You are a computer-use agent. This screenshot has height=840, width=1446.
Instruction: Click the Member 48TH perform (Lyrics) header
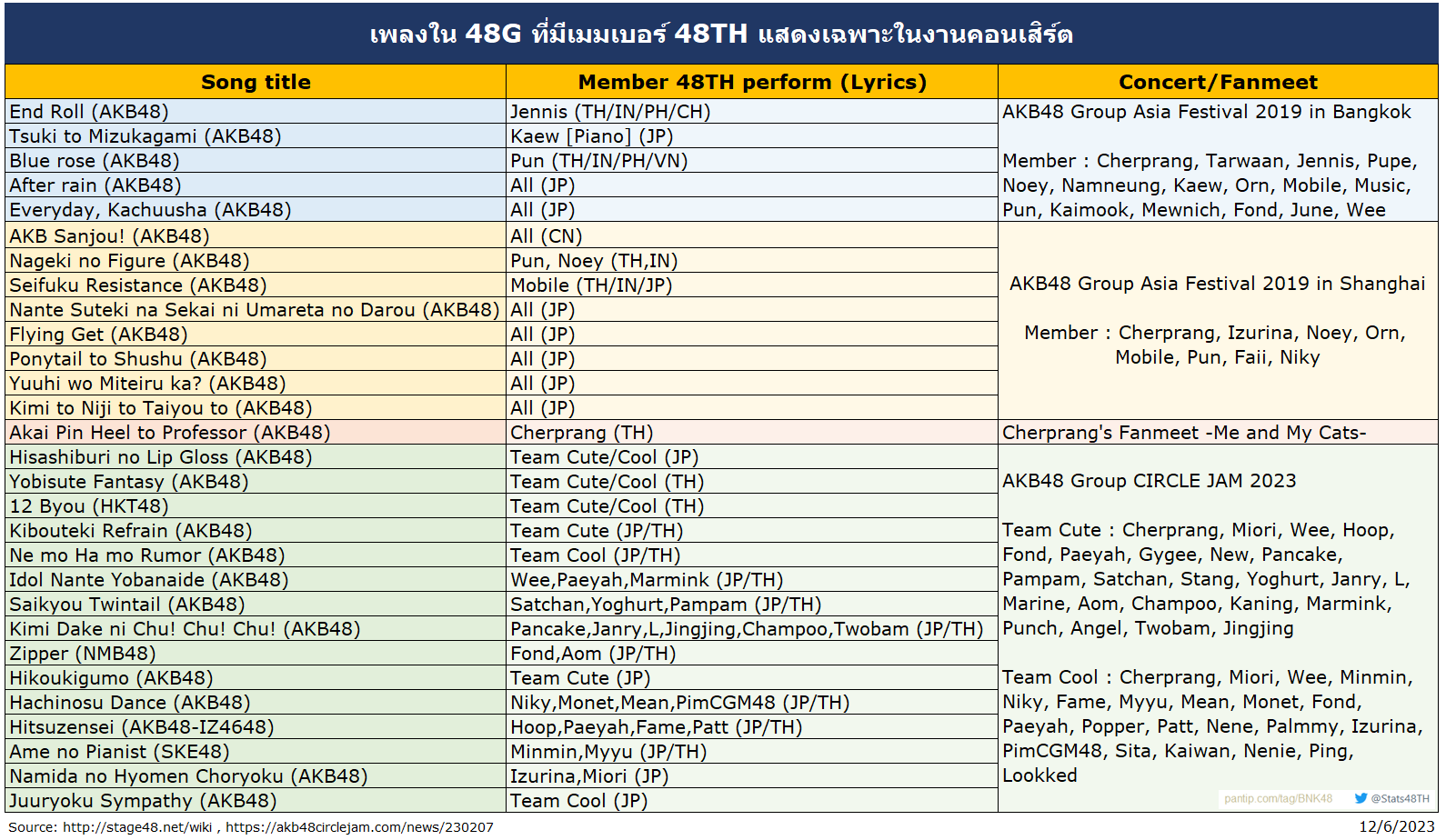click(752, 82)
